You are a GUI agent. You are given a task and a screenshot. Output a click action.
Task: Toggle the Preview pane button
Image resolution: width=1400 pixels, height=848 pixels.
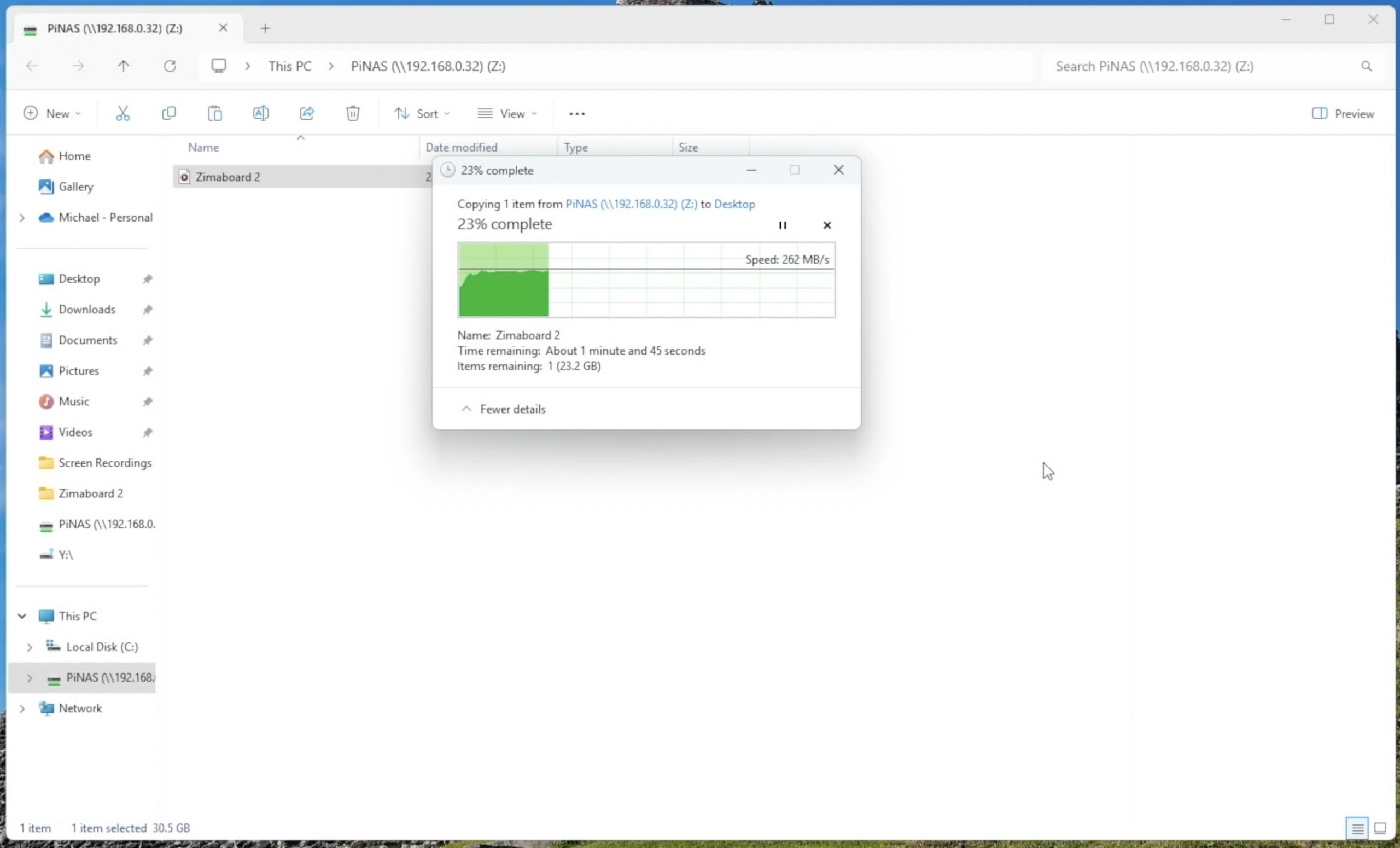tap(1343, 114)
